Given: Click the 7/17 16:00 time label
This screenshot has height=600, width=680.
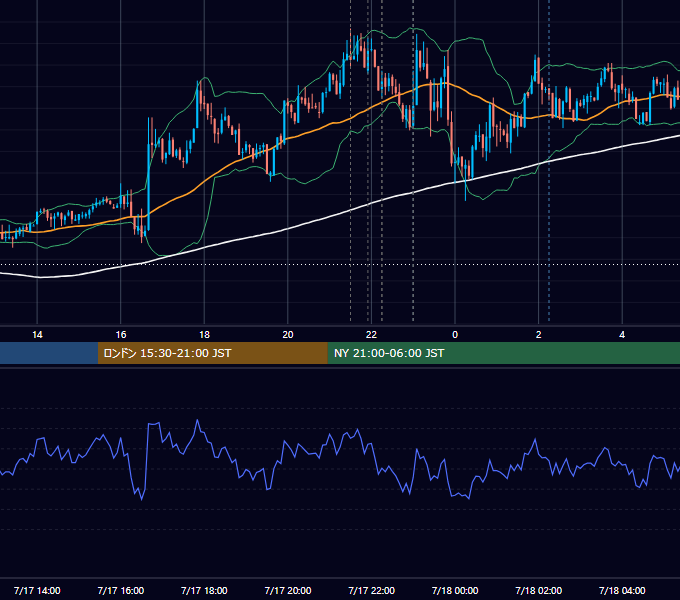Looking at the screenshot, I should click(x=121, y=590).
